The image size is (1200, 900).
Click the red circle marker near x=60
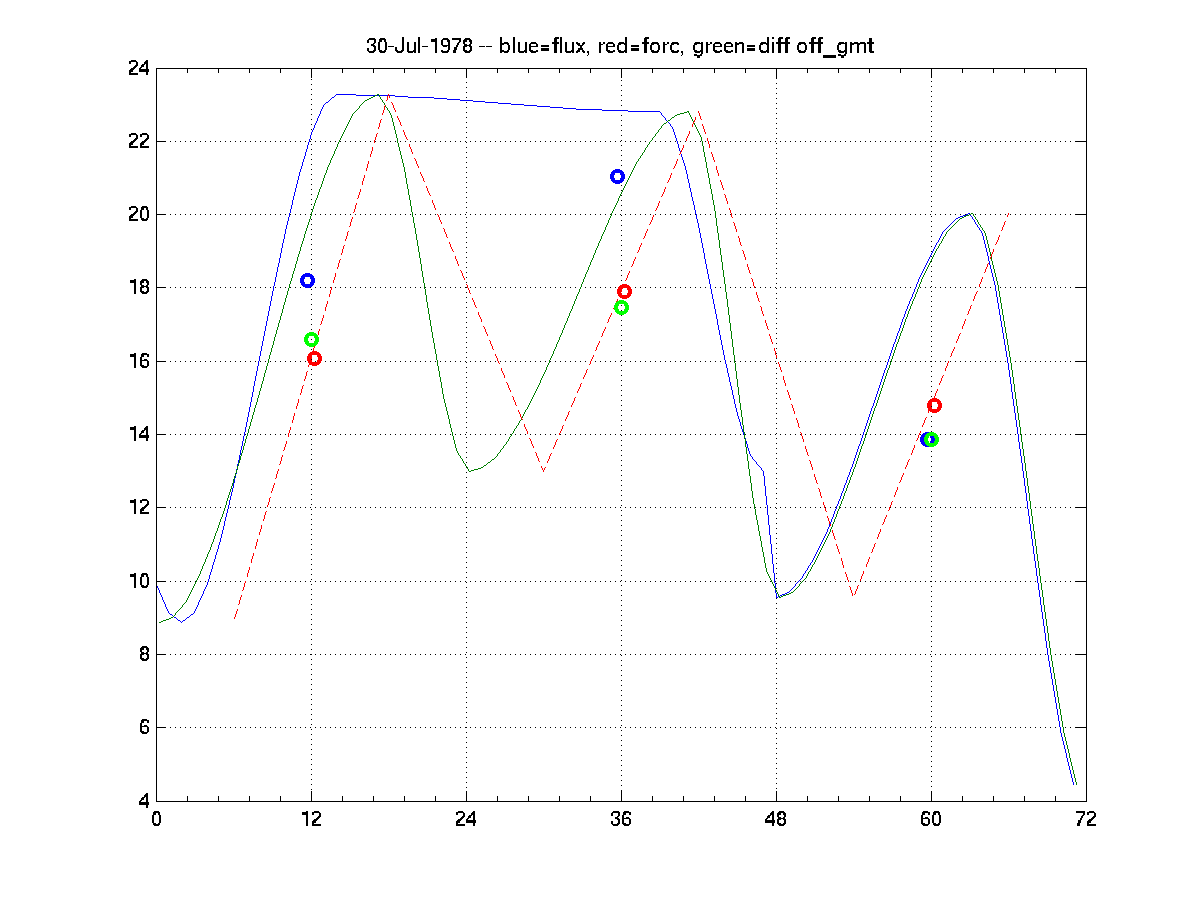[x=934, y=406]
